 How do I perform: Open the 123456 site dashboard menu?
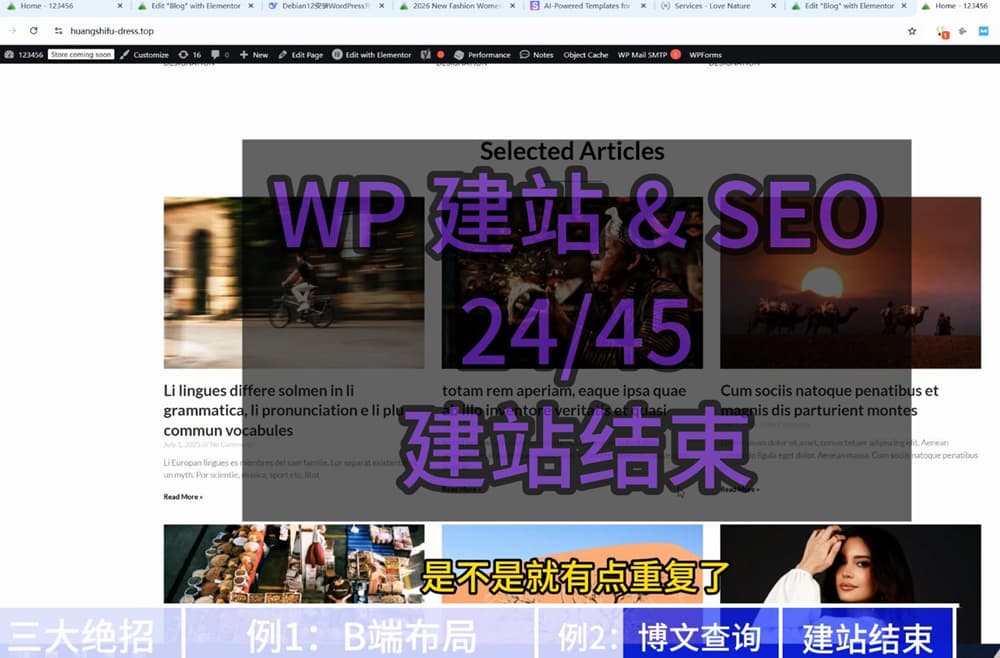[x=24, y=55]
